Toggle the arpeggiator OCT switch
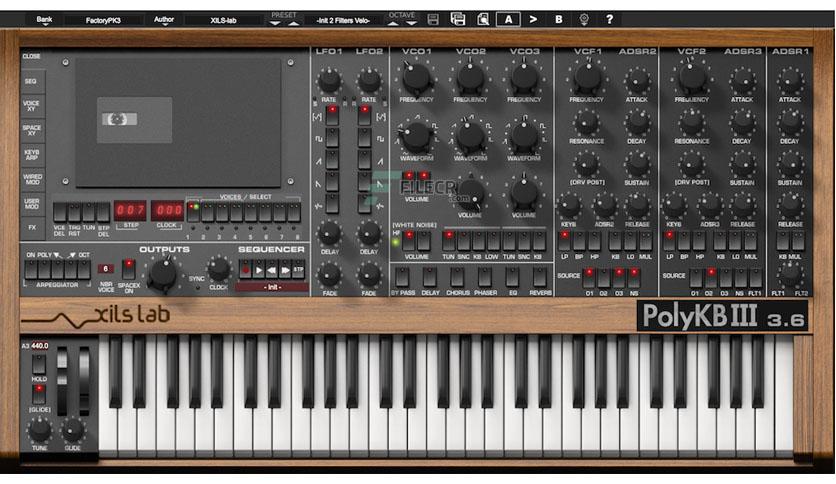Image resolution: width=836 pixels, height=484 pixels. 84,270
